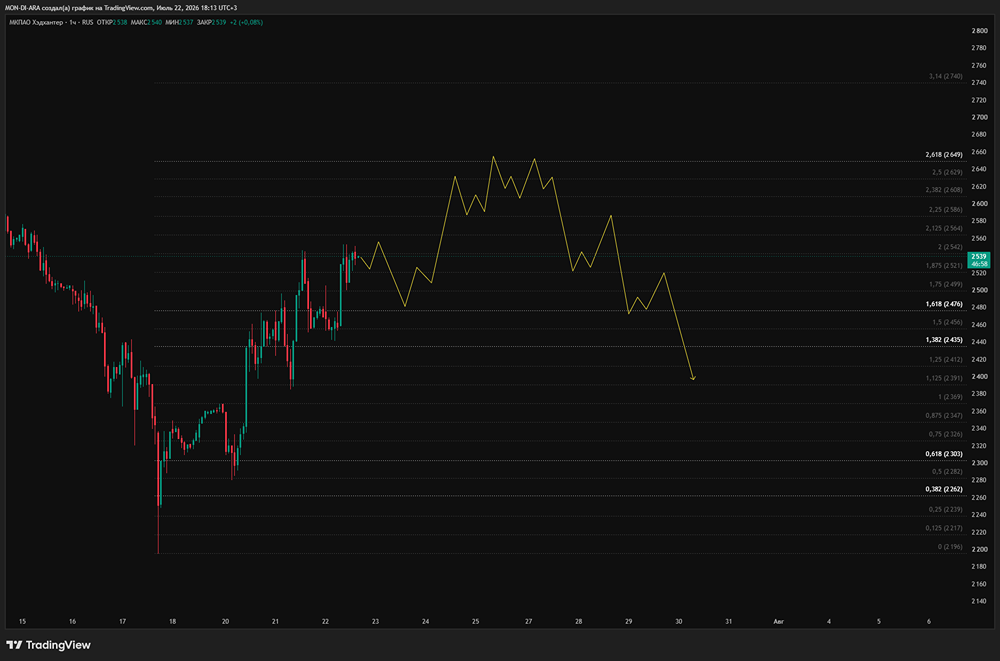The height and width of the screenshot is (661, 1000).
Task: Click the yellow arrowhead ending the projection
Action: coord(693,378)
